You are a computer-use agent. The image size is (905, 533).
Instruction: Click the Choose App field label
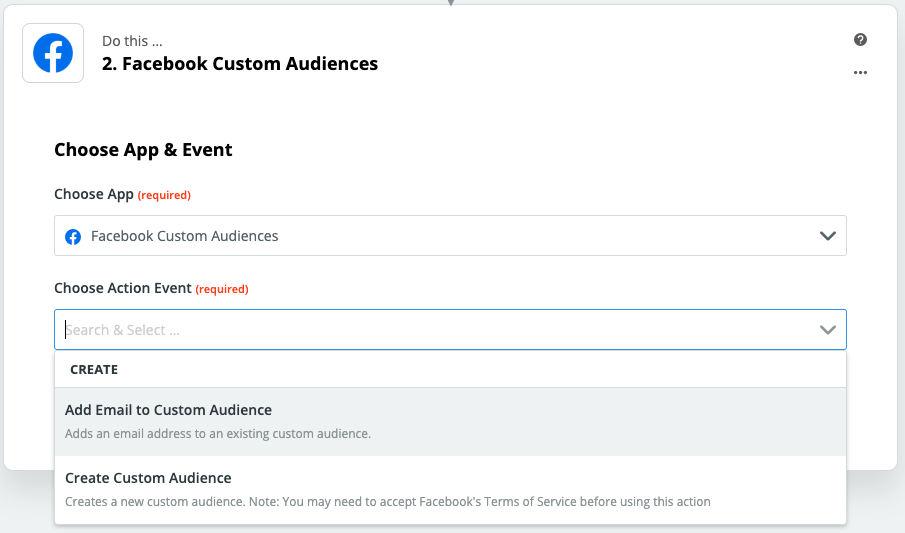click(x=93, y=194)
